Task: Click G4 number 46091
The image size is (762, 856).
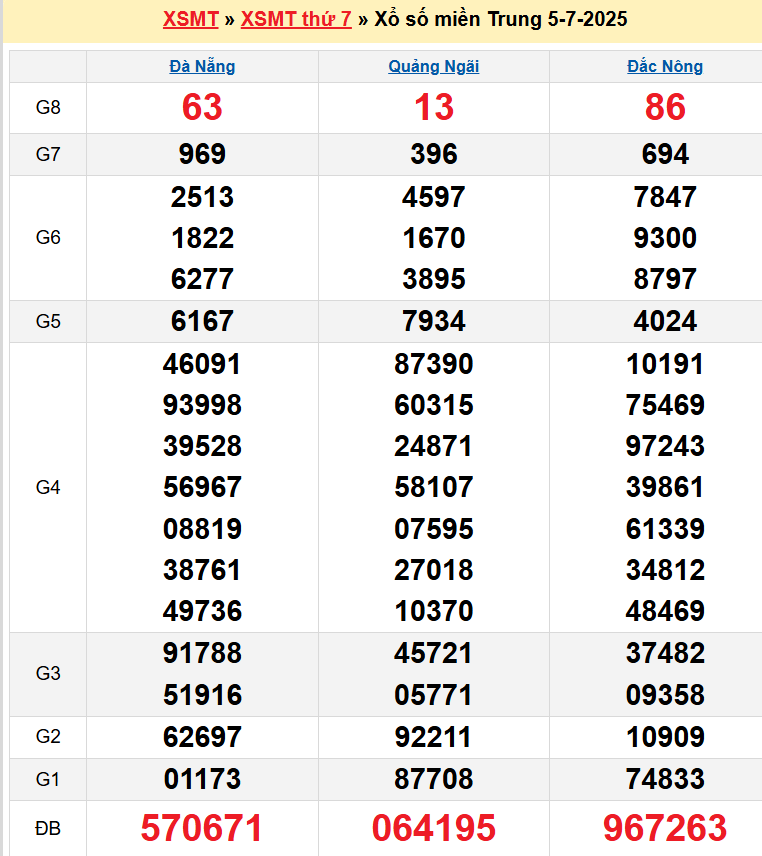Action: (x=202, y=365)
